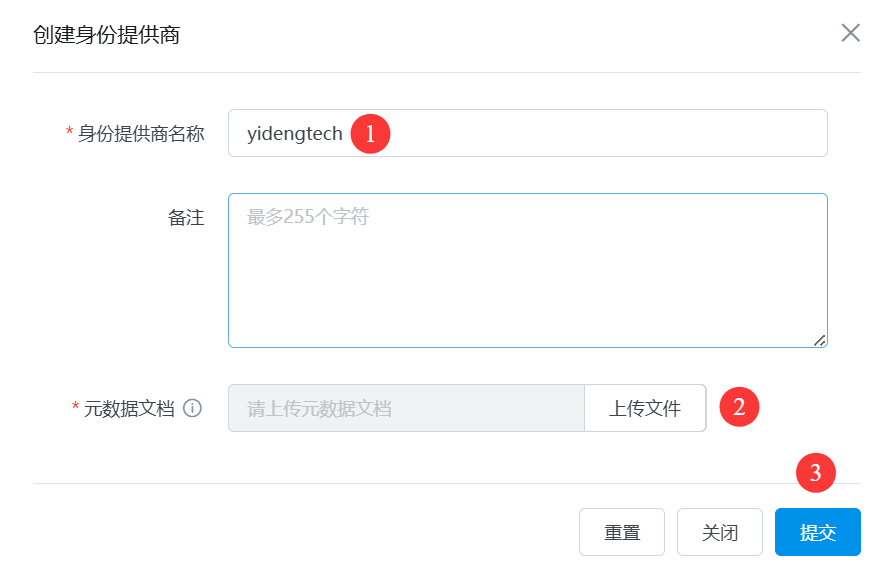Click the 请上传元数据文档 placeholder field
Screen dimensions: 892x576
pyautogui.click(x=406, y=408)
